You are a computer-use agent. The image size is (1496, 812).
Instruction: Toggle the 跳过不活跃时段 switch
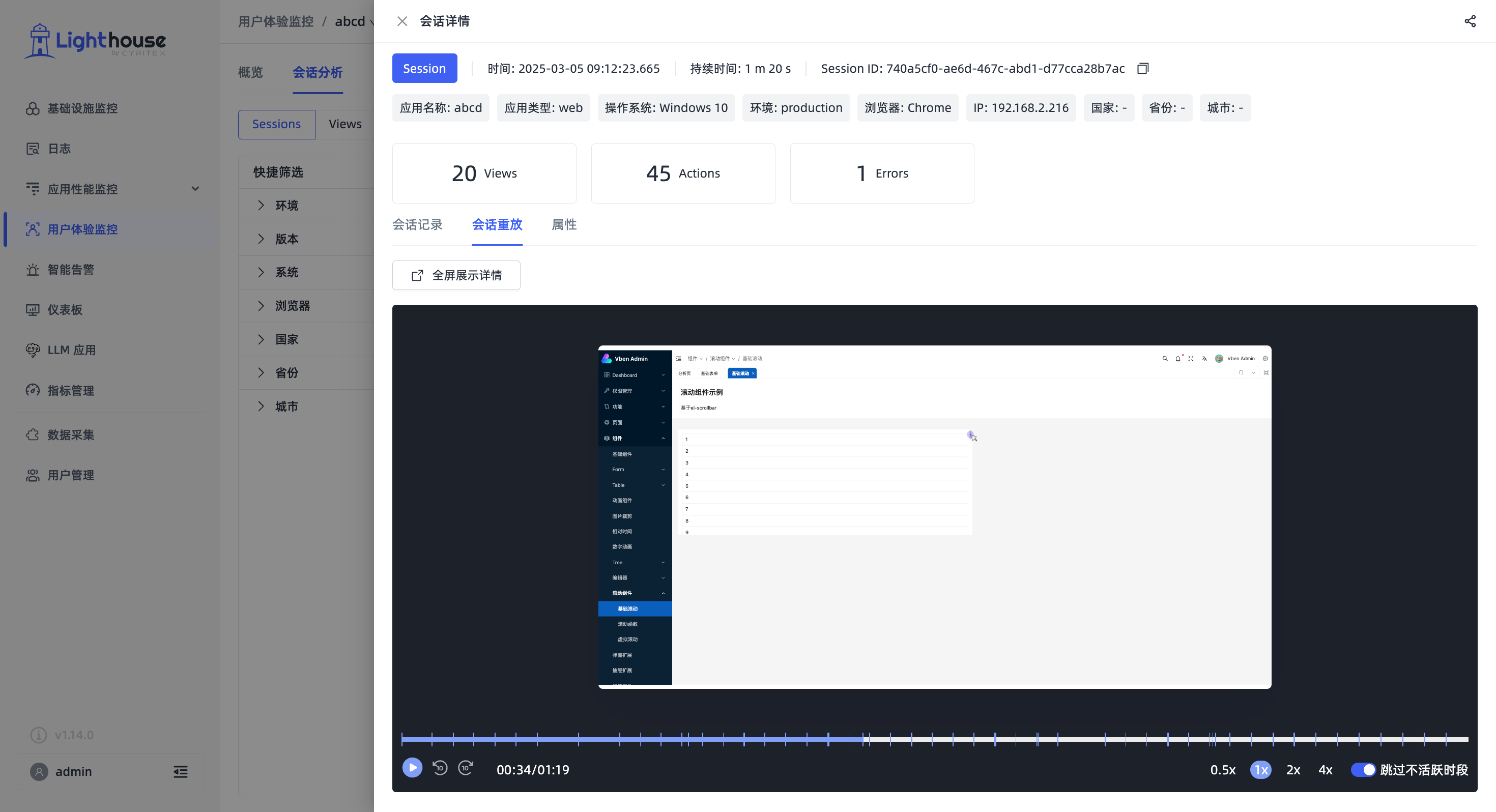(x=1363, y=770)
